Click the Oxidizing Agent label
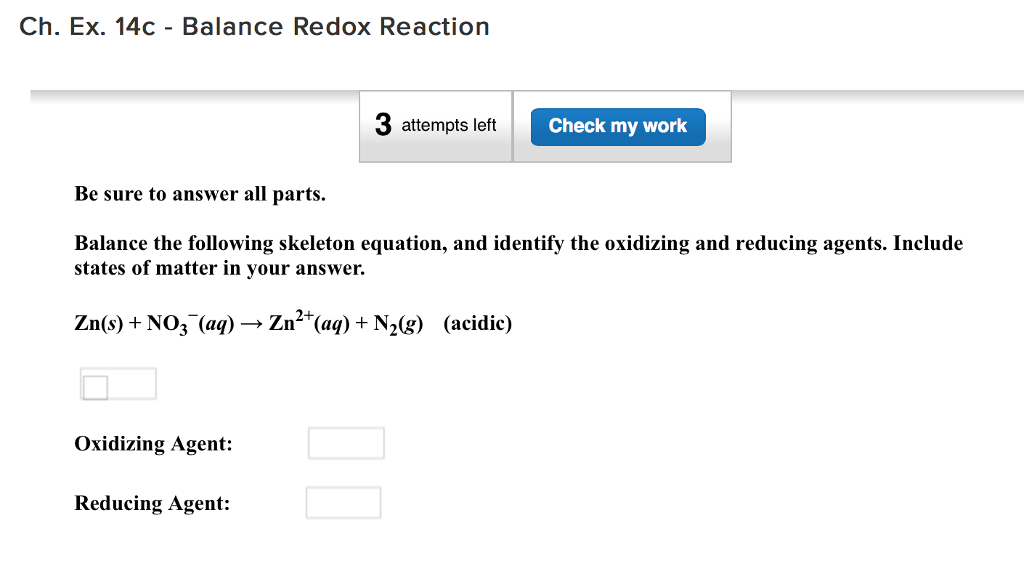The height and width of the screenshot is (587, 1024). pos(152,443)
